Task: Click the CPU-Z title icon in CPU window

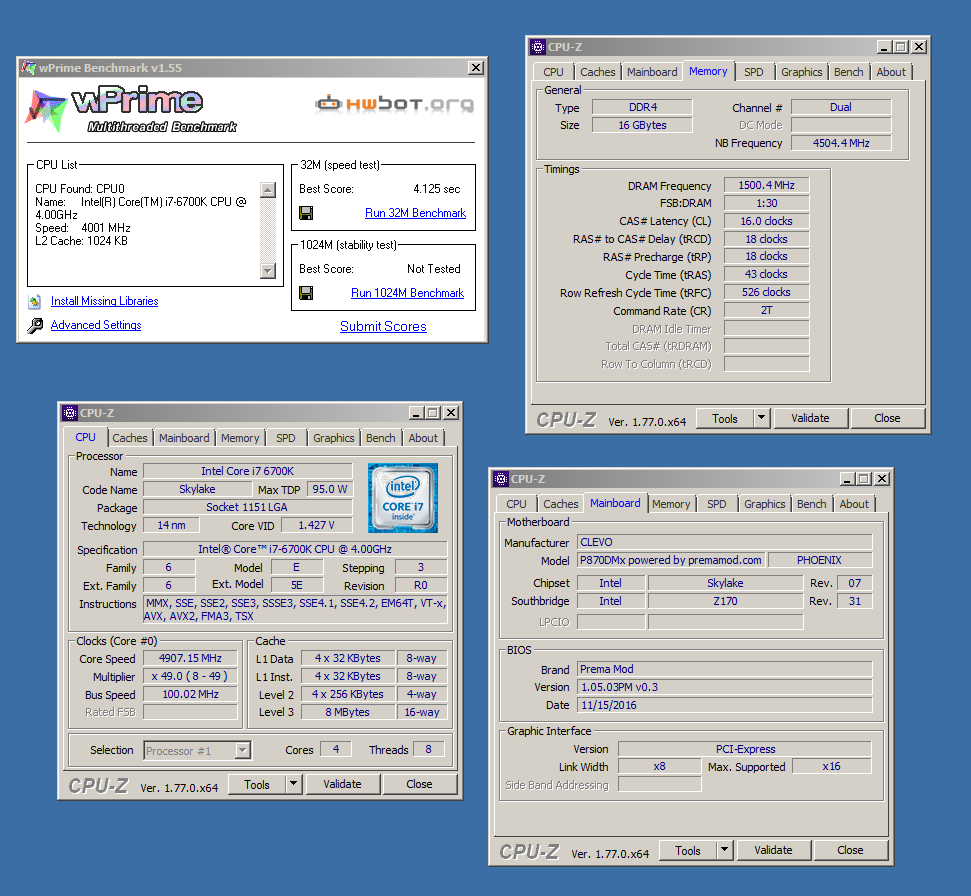Action: [x=70, y=413]
